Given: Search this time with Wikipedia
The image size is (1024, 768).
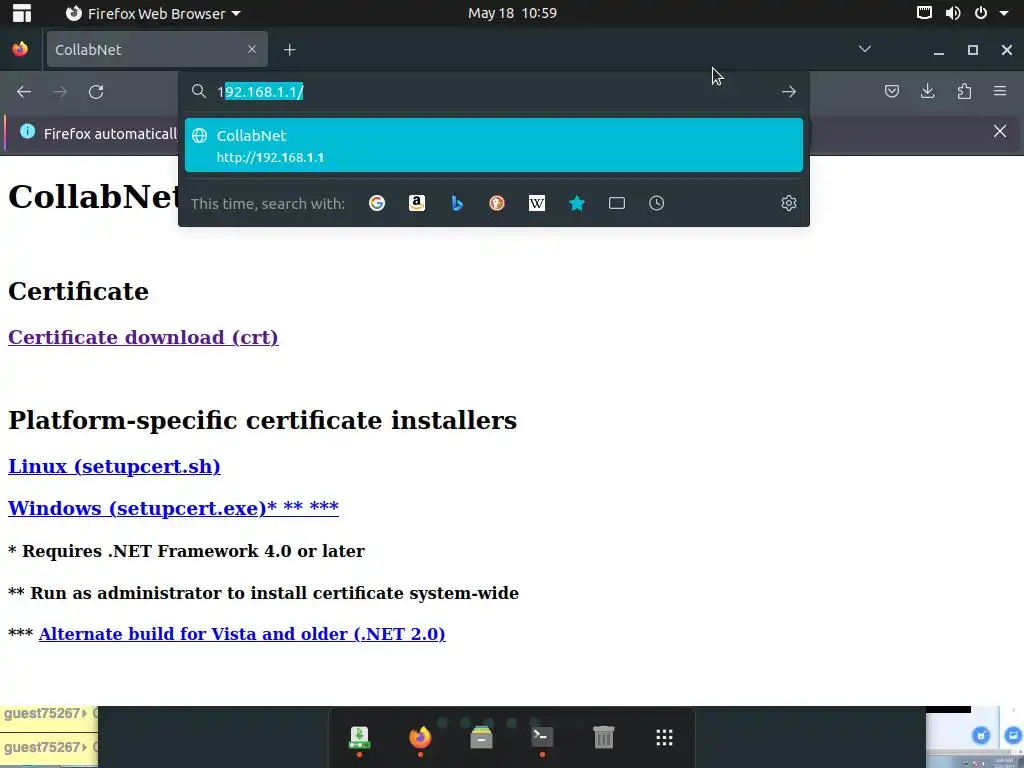Looking at the screenshot, I should pyautogui.click(x=537, y=203).
